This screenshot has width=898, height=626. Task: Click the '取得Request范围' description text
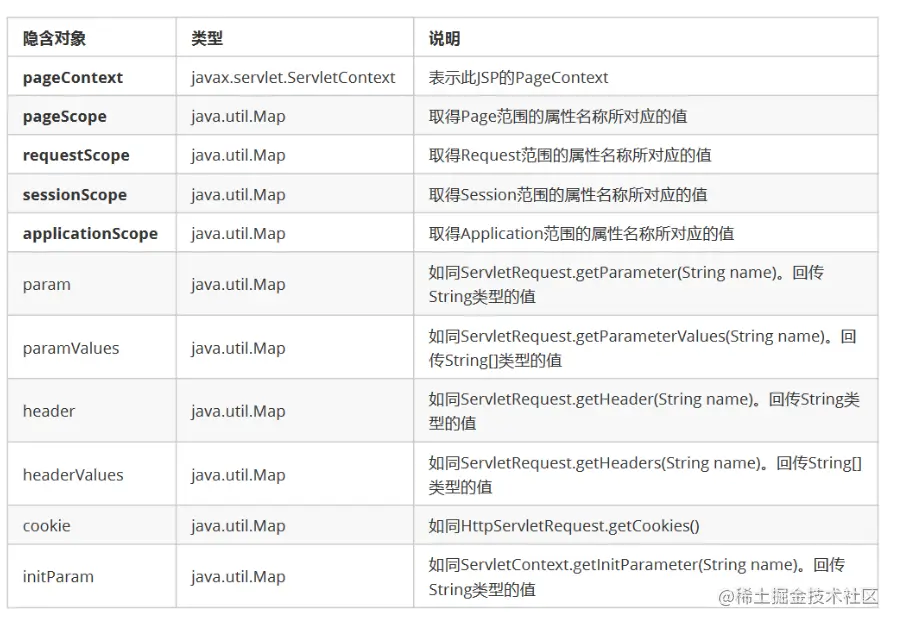[x=570, y=155]
